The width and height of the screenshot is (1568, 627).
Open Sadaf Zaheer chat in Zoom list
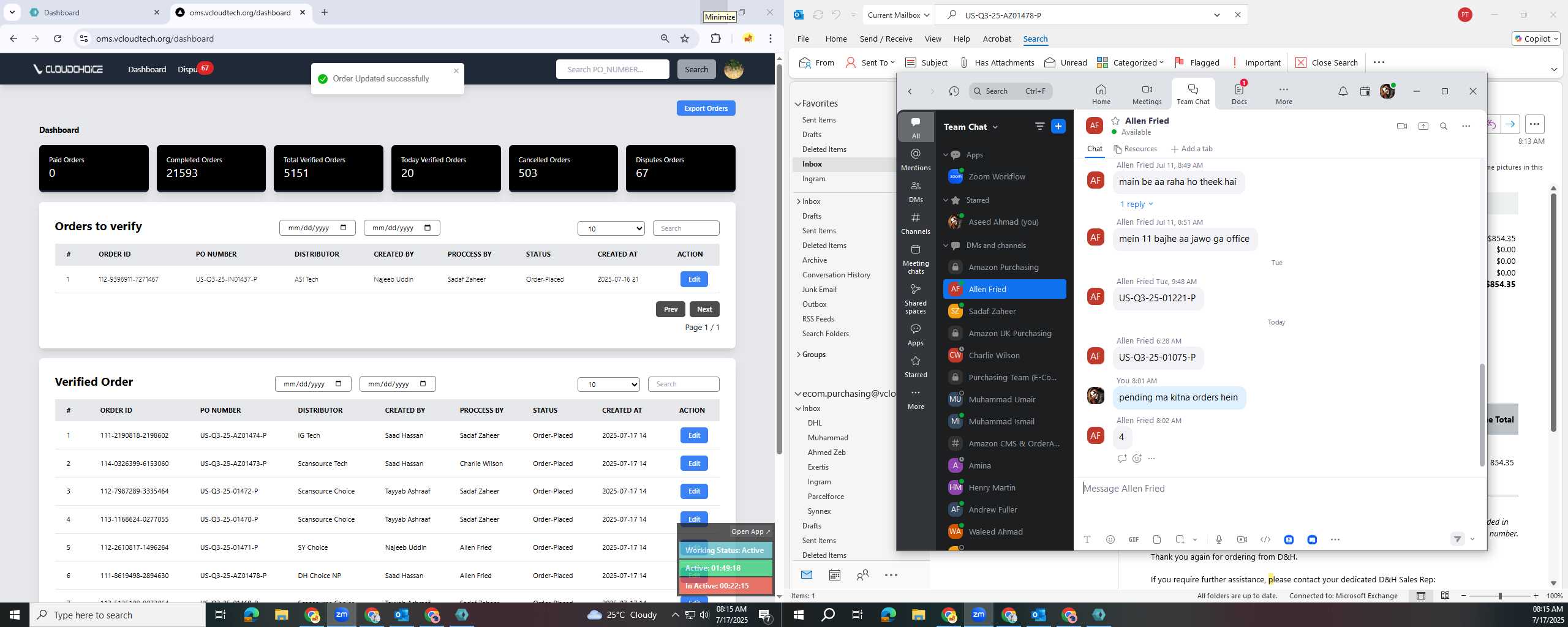(1005, 311)
